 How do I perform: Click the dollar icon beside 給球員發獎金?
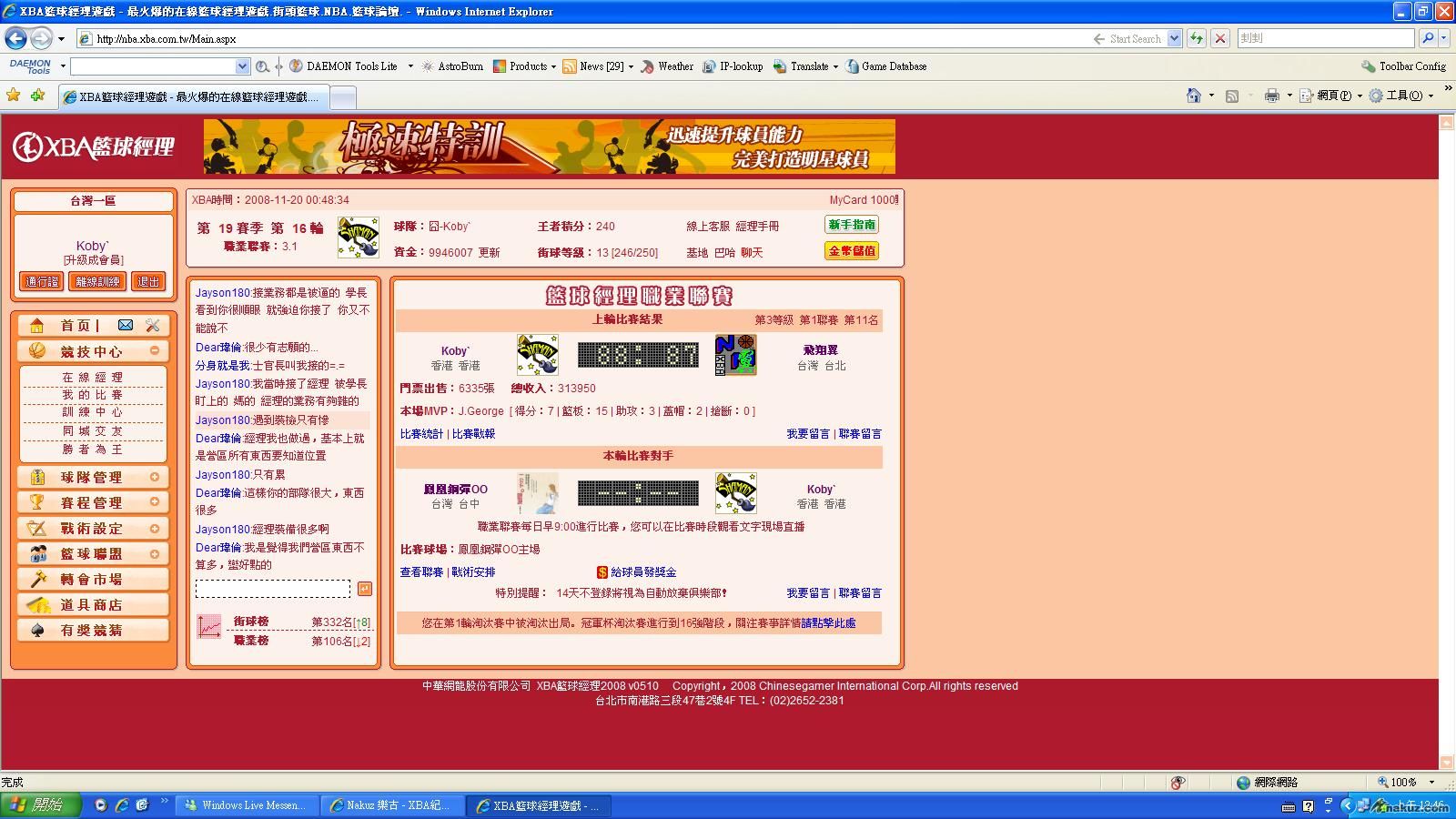[x=602, y=572]
